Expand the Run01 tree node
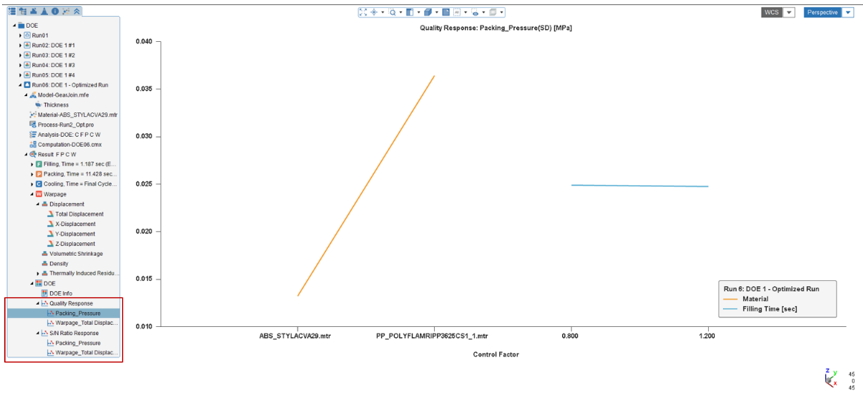 [x=20, y=35]
